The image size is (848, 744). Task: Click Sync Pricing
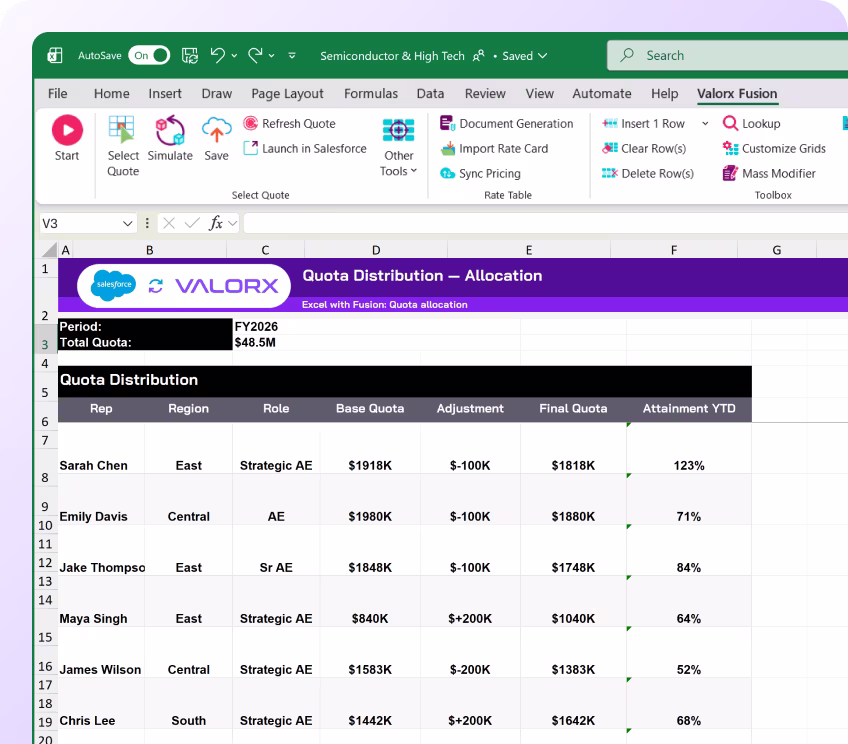tap(480, 173)
